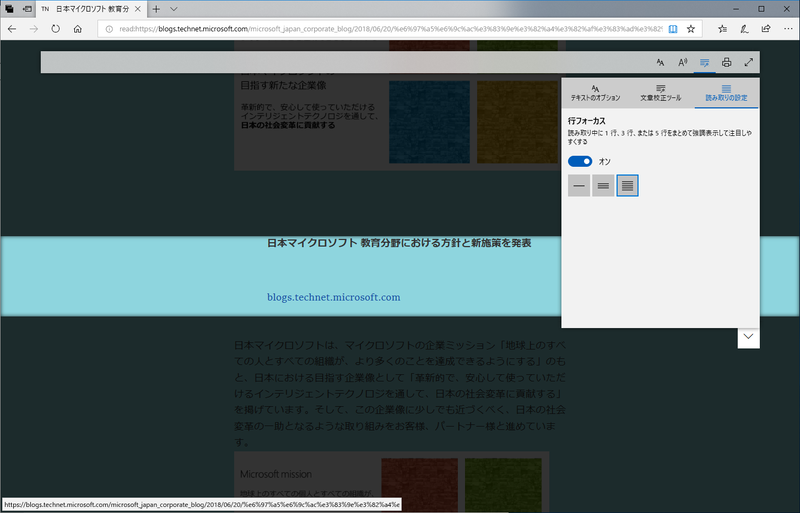Open a new tab

coord(156,9)
